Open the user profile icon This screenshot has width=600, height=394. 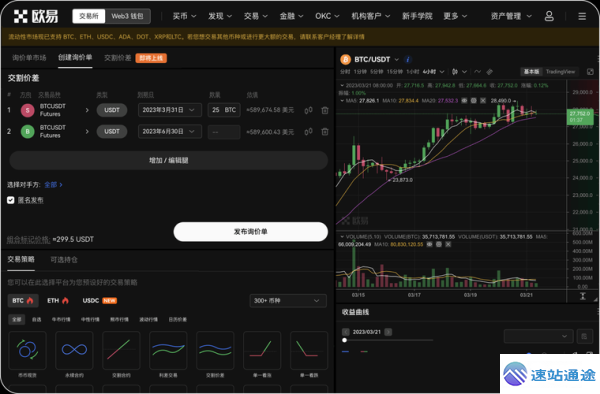(549, 16)
